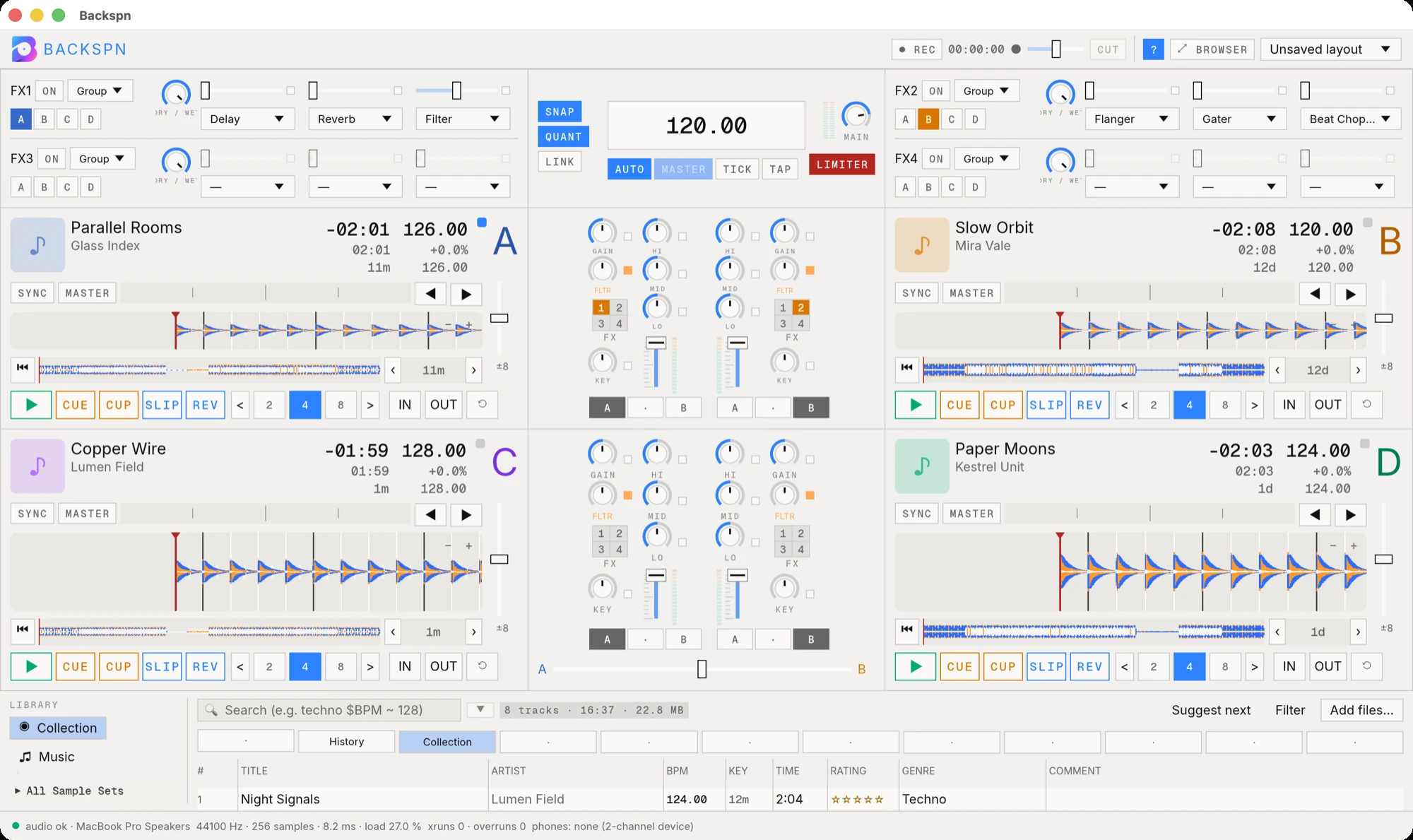Toggle QUANT mode
The height and width of the screenshot is (840, 1413).
563,136
